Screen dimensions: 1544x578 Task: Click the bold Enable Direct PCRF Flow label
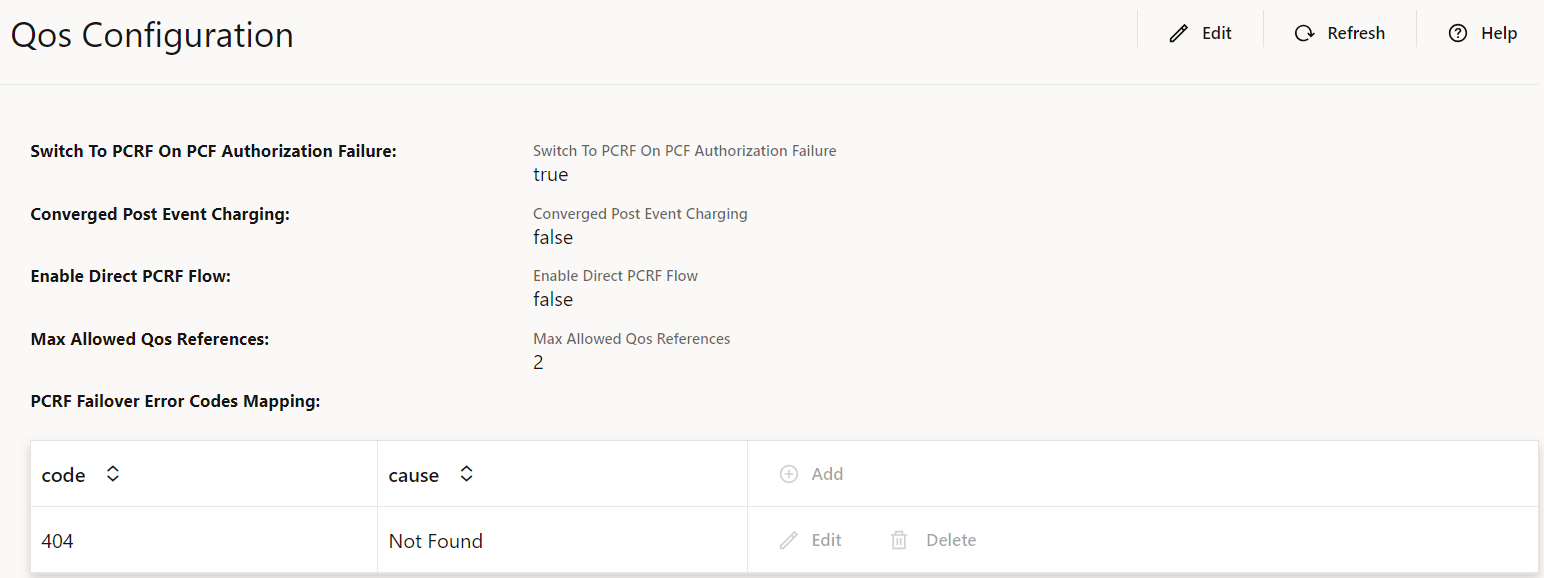coord(131,276)
